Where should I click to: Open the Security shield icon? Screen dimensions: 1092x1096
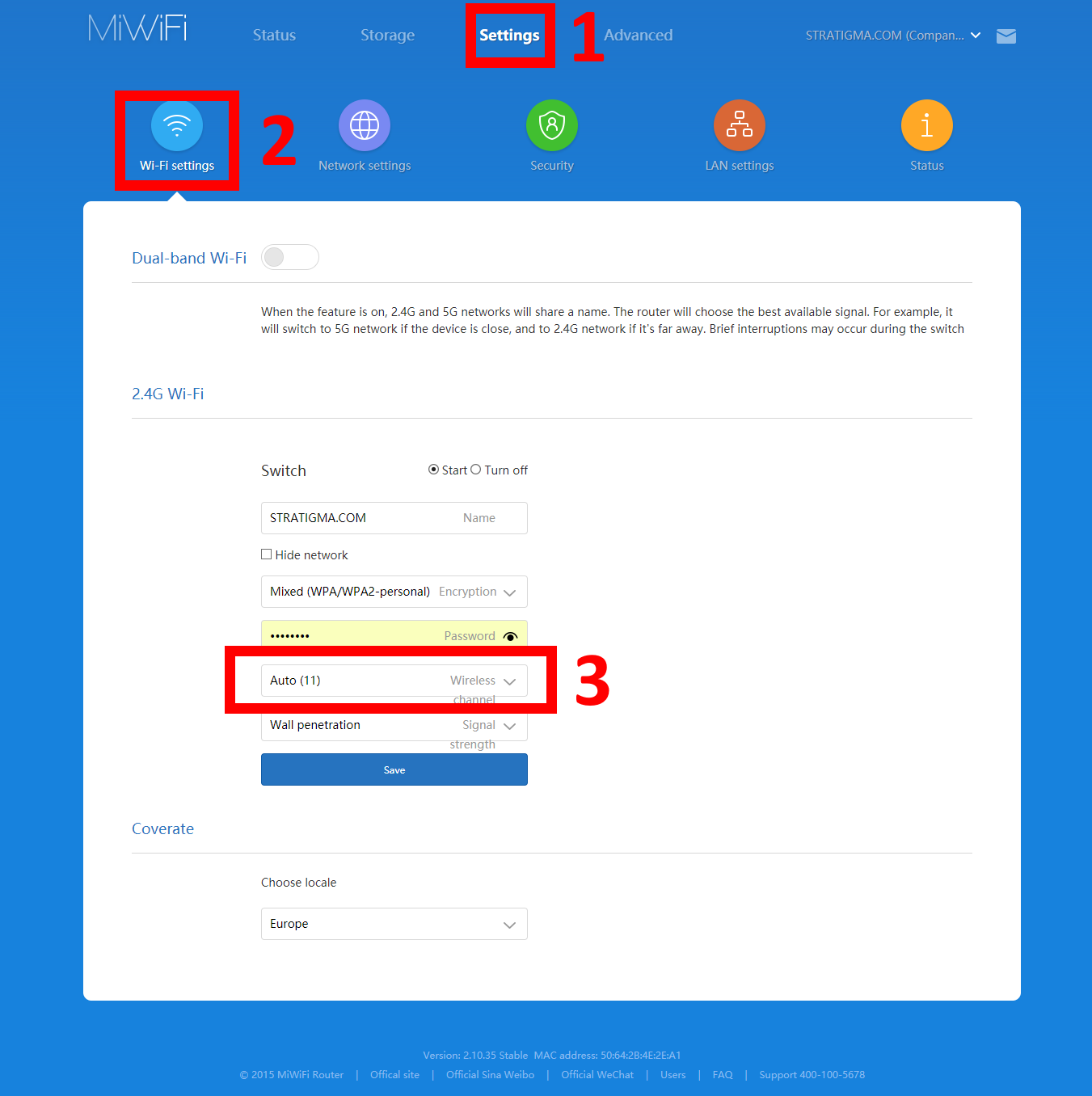(552, 125)
